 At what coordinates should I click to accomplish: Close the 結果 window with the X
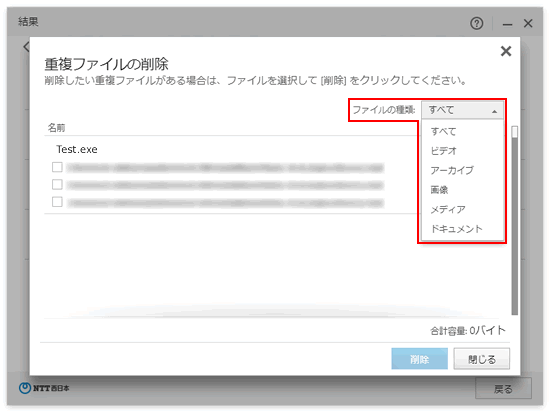(528, 23)
